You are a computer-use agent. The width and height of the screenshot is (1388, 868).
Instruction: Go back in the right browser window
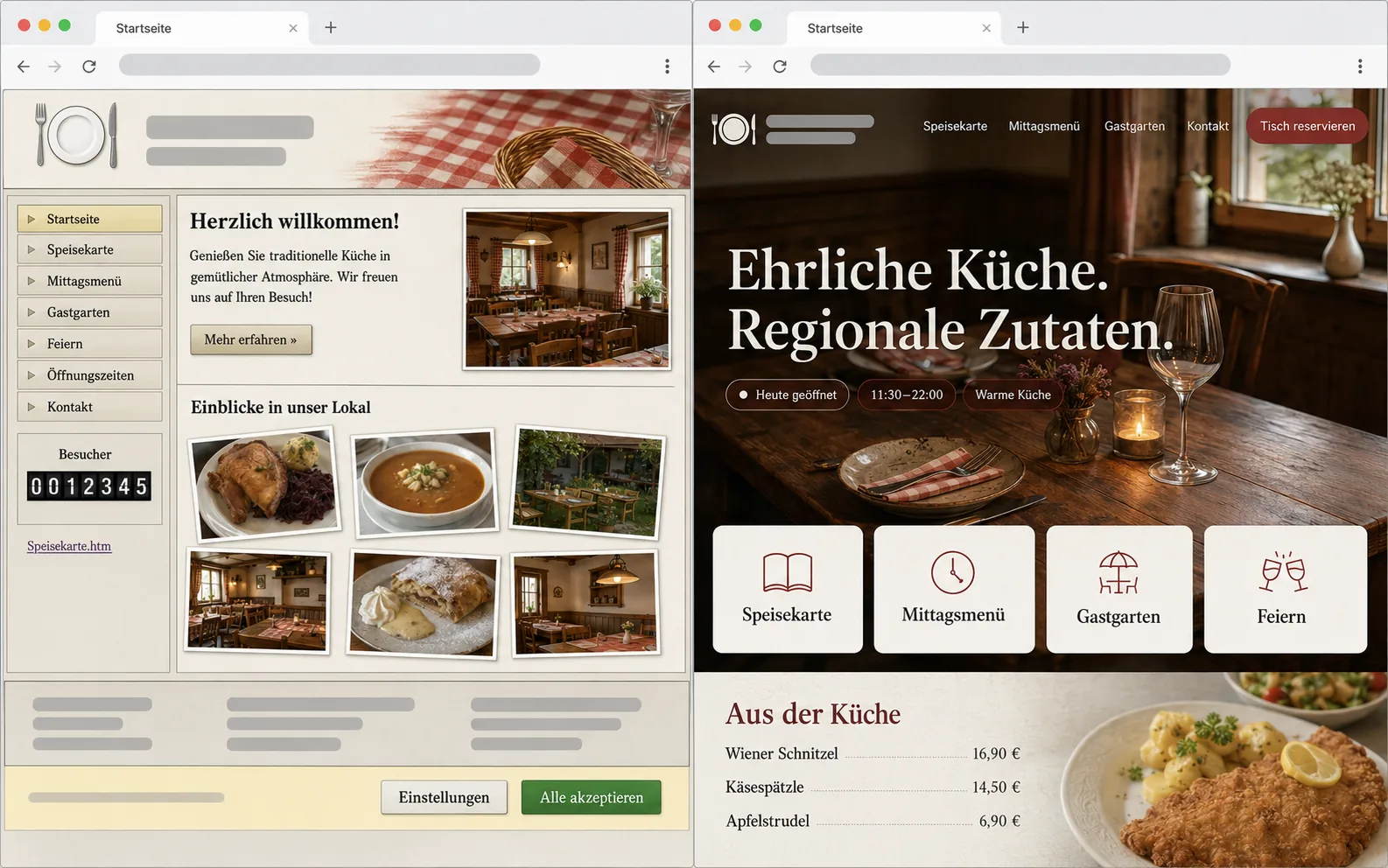coord(714,66)
